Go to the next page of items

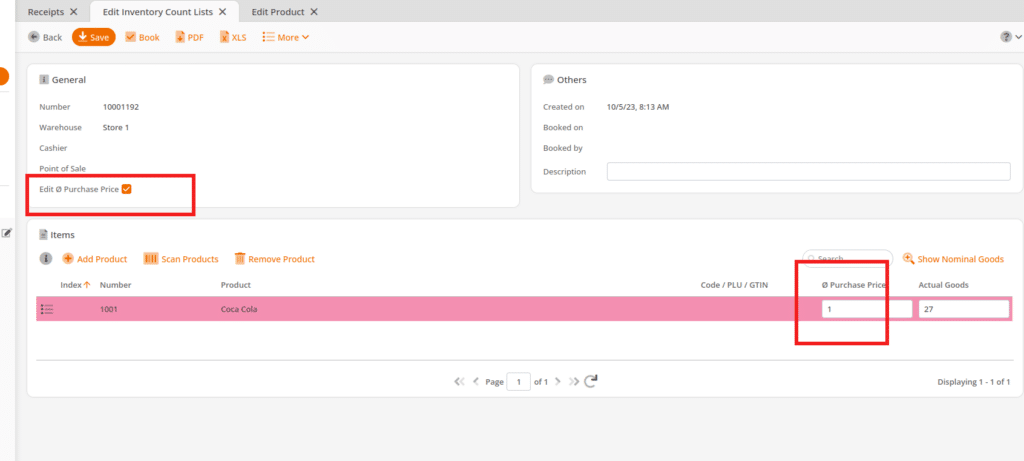coord(558,381)
